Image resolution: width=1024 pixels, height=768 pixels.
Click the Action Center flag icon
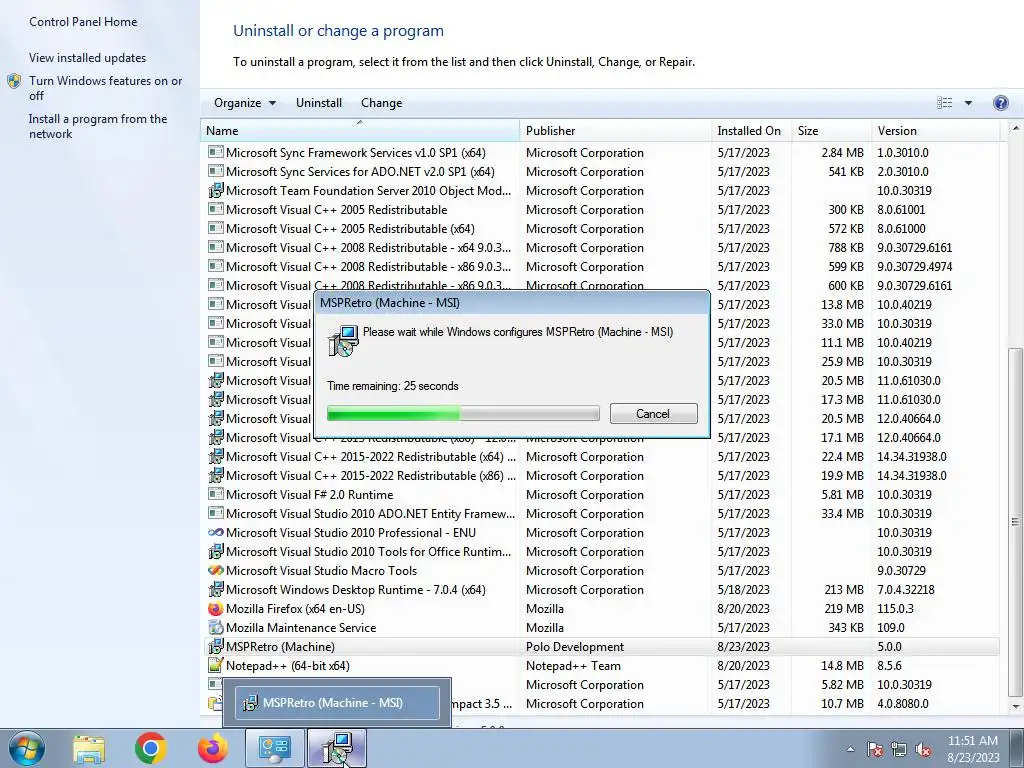tap(874, 749)
